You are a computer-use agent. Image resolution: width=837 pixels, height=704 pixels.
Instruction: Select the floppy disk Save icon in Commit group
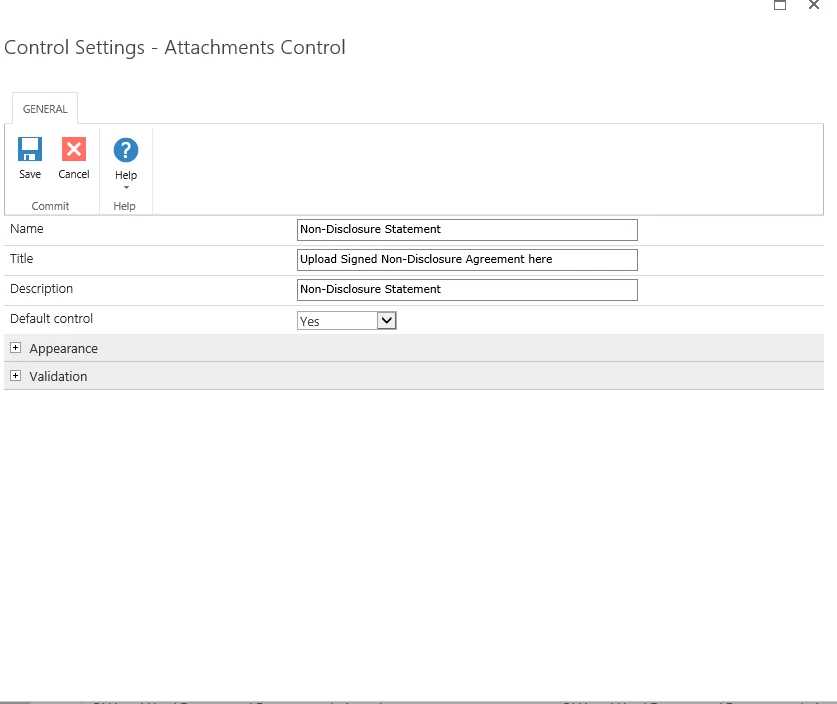[29, 150]
